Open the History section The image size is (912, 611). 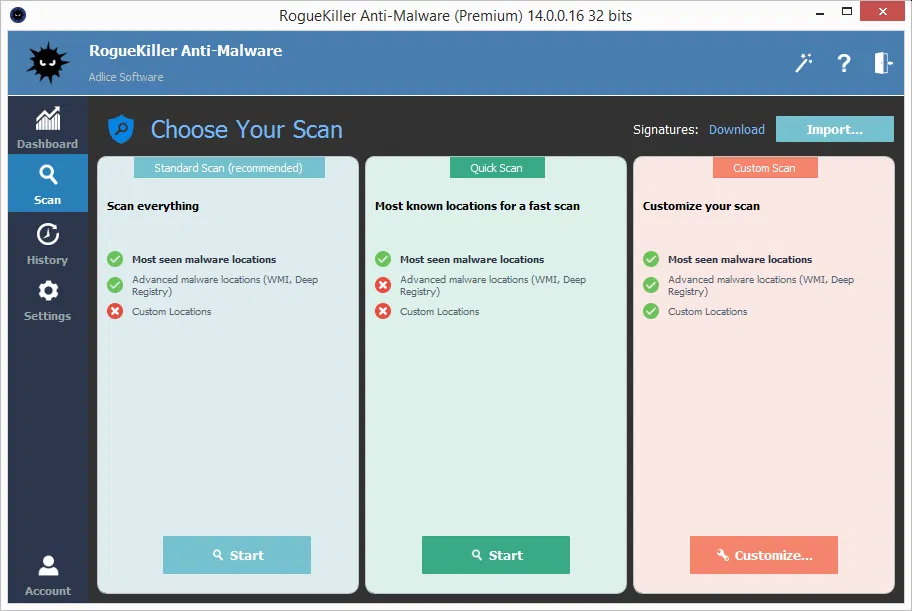[x=48, y=244]
